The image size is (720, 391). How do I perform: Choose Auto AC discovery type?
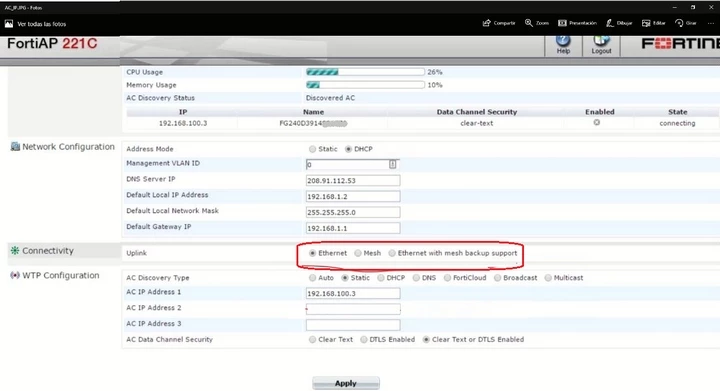312,278
